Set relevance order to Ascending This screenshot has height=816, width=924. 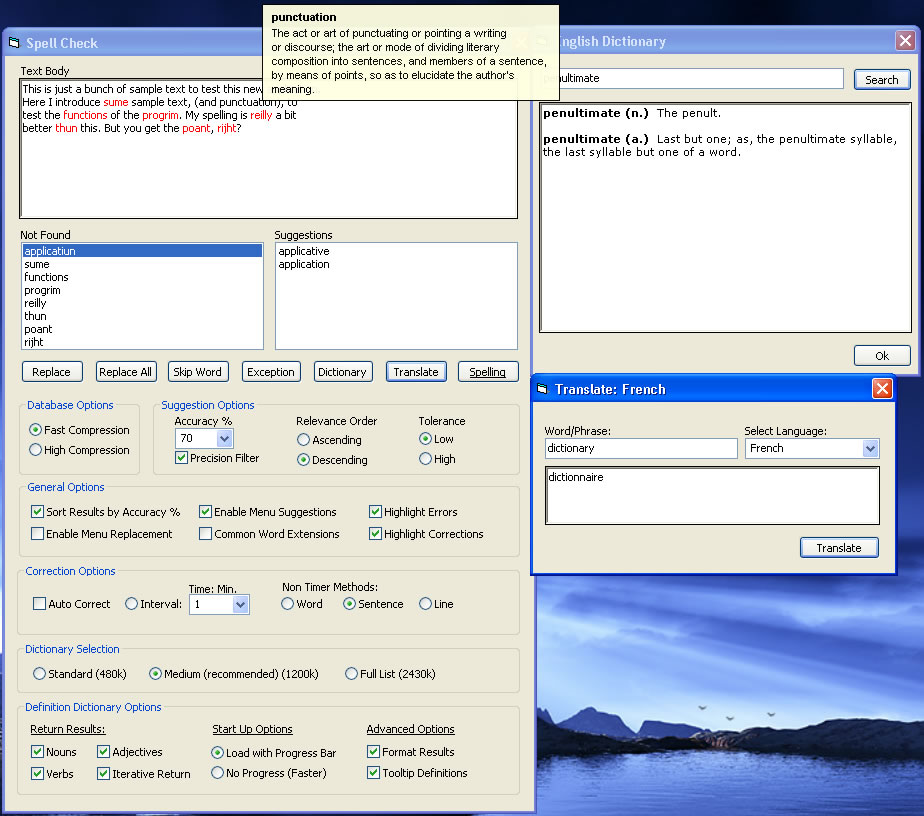click(x=303, y=440)
